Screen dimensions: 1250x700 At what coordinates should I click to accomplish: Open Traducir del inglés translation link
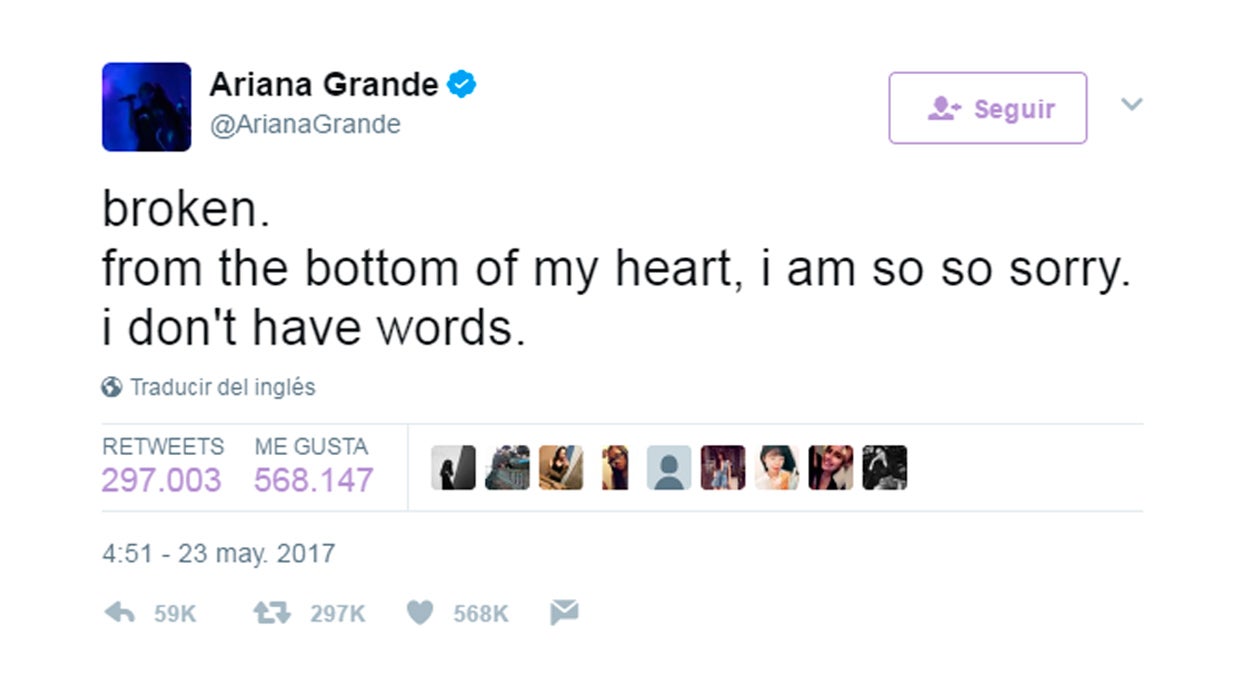[220, 386]
